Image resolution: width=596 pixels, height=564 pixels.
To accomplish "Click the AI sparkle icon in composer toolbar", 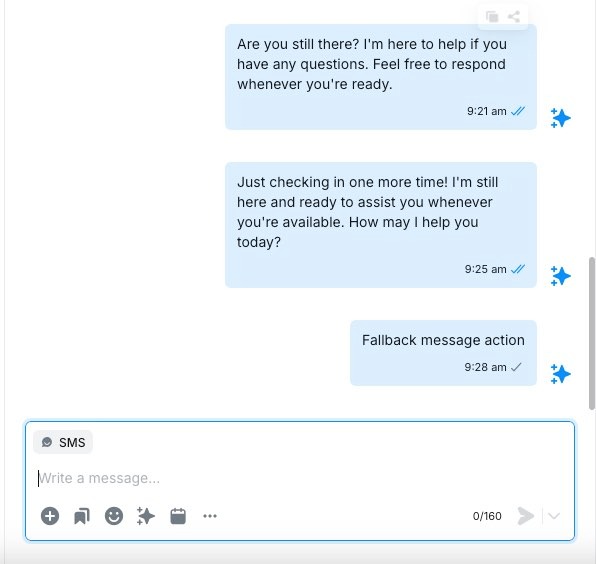I will 146,516.
